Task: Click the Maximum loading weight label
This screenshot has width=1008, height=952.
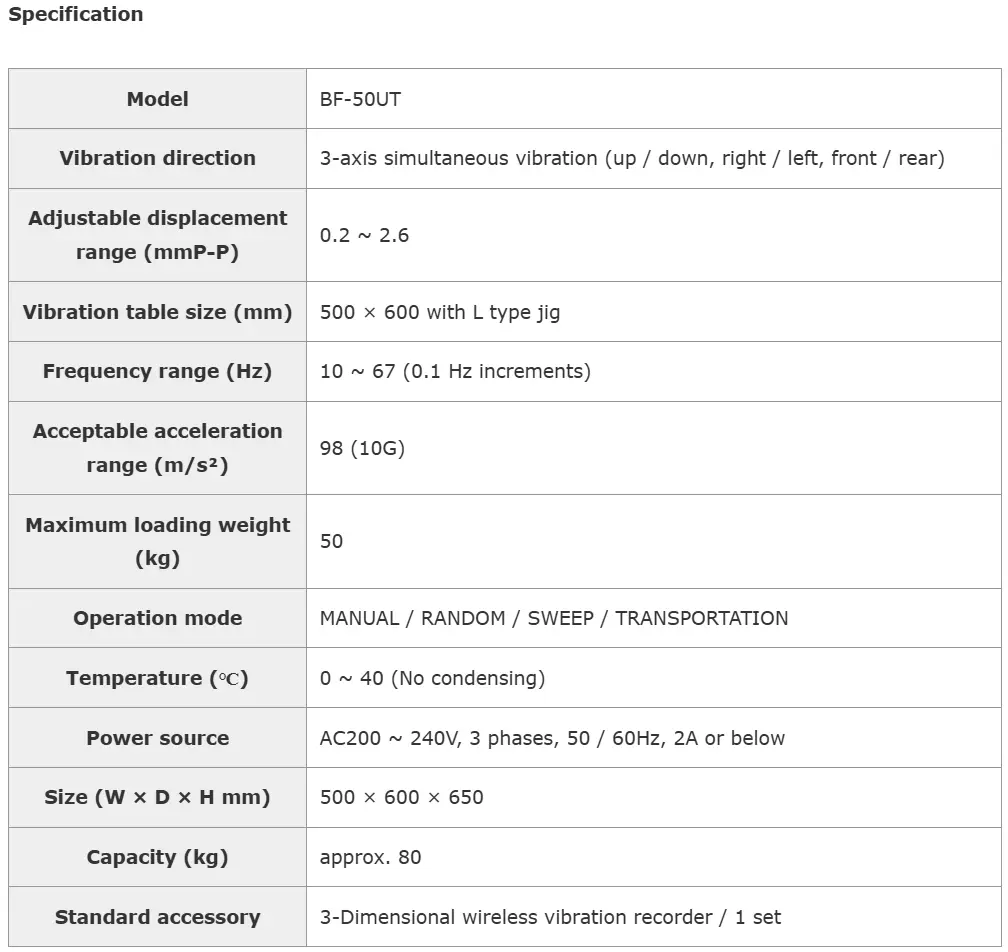Action: (x=157, y=541)
